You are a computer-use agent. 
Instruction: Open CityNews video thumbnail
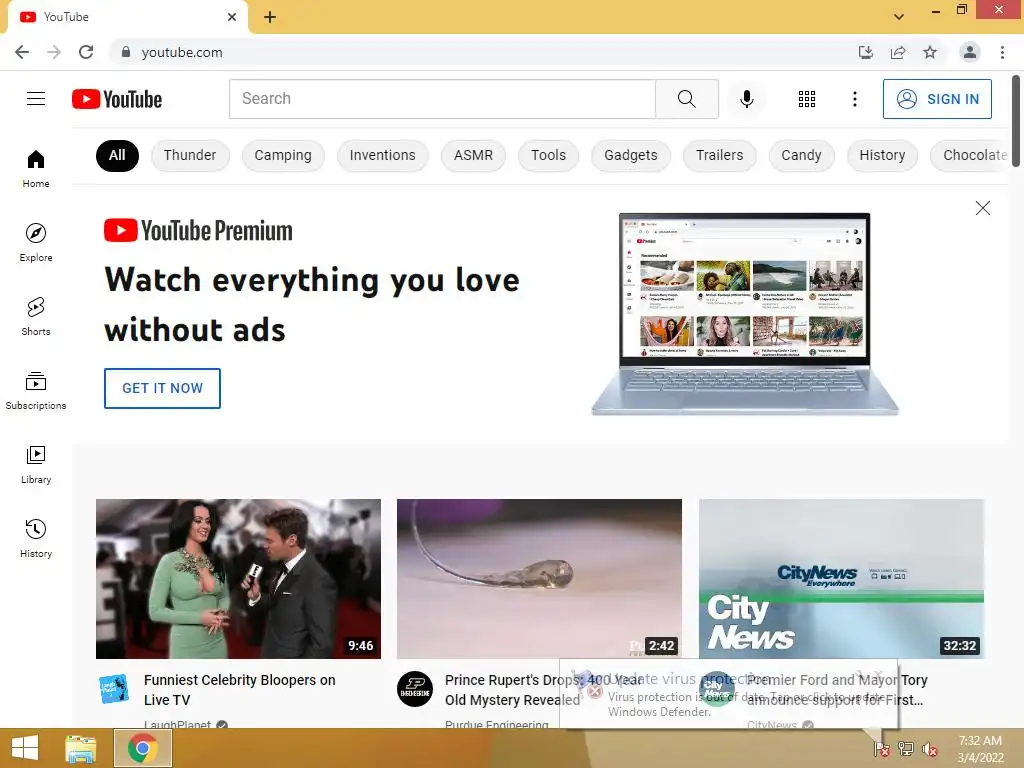(841, 579)
